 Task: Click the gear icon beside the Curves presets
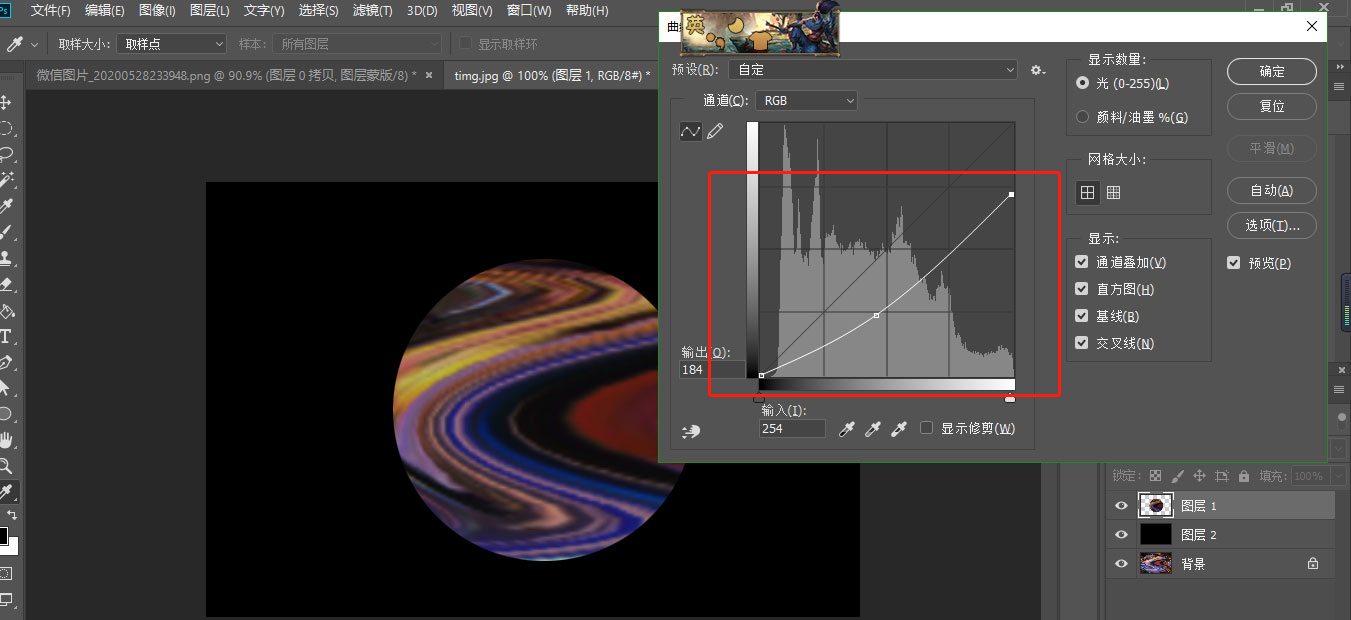point(1037,70)
